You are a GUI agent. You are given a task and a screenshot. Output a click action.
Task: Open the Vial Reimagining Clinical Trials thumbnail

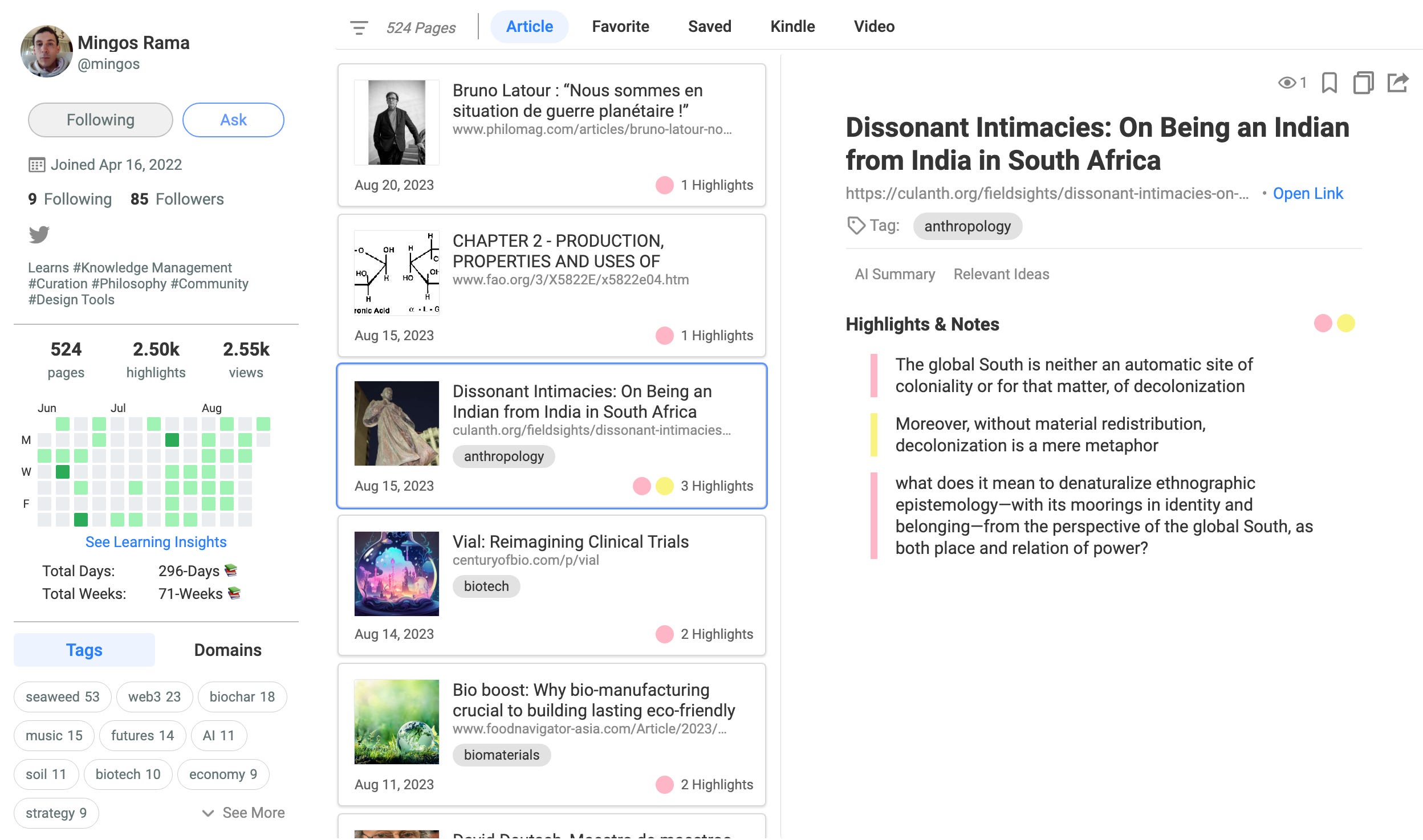[x=397, y=574]
